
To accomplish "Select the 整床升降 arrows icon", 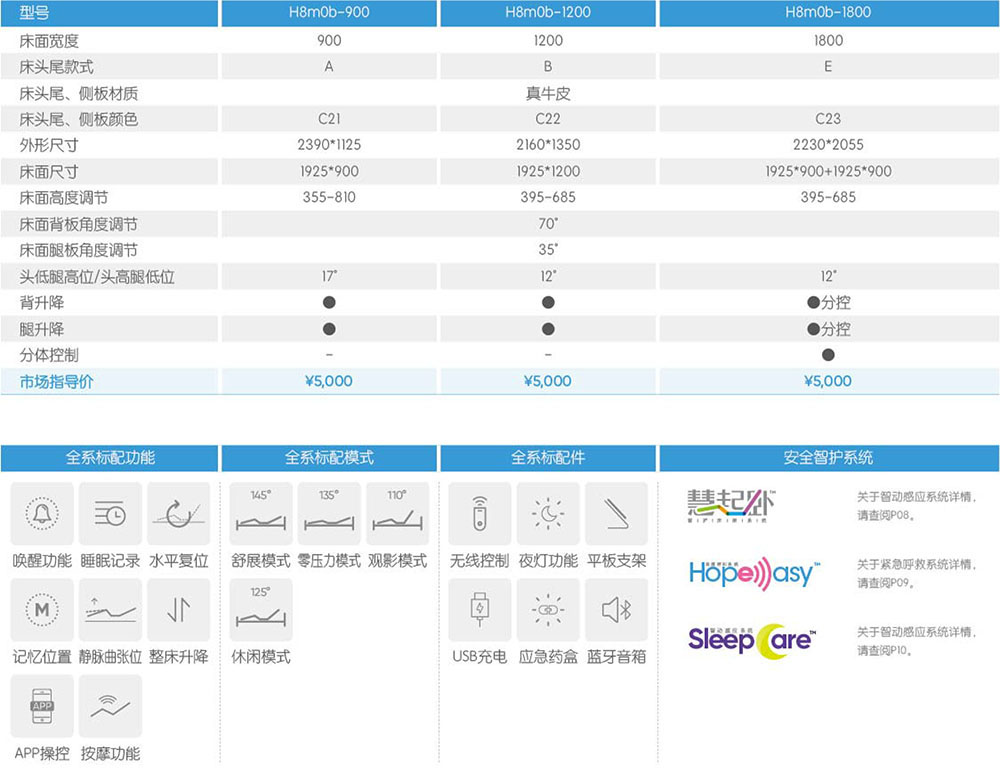I will (x=179, y=610).
